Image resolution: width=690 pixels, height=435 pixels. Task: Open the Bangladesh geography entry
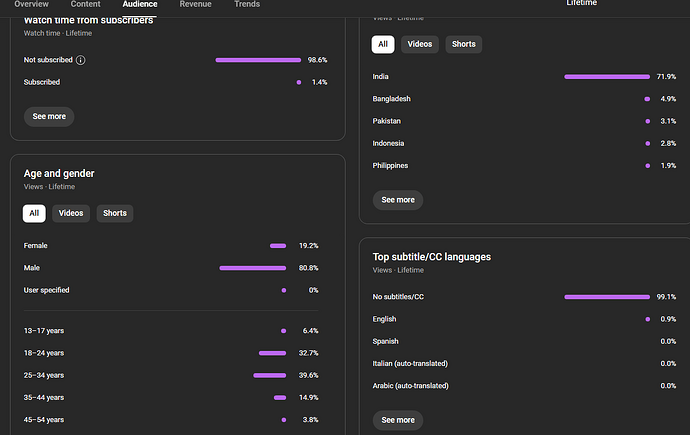(391, 99)
